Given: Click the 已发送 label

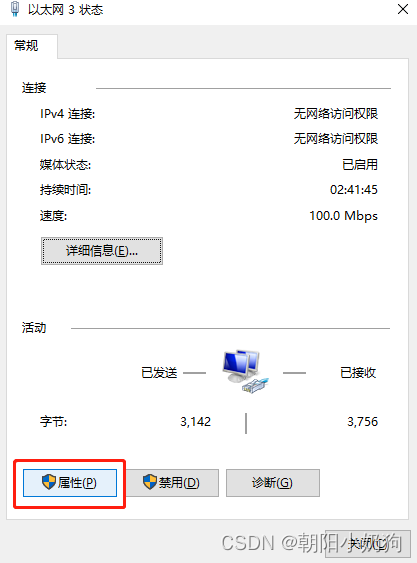Looking at the screenshot, I should coord(159,373).
